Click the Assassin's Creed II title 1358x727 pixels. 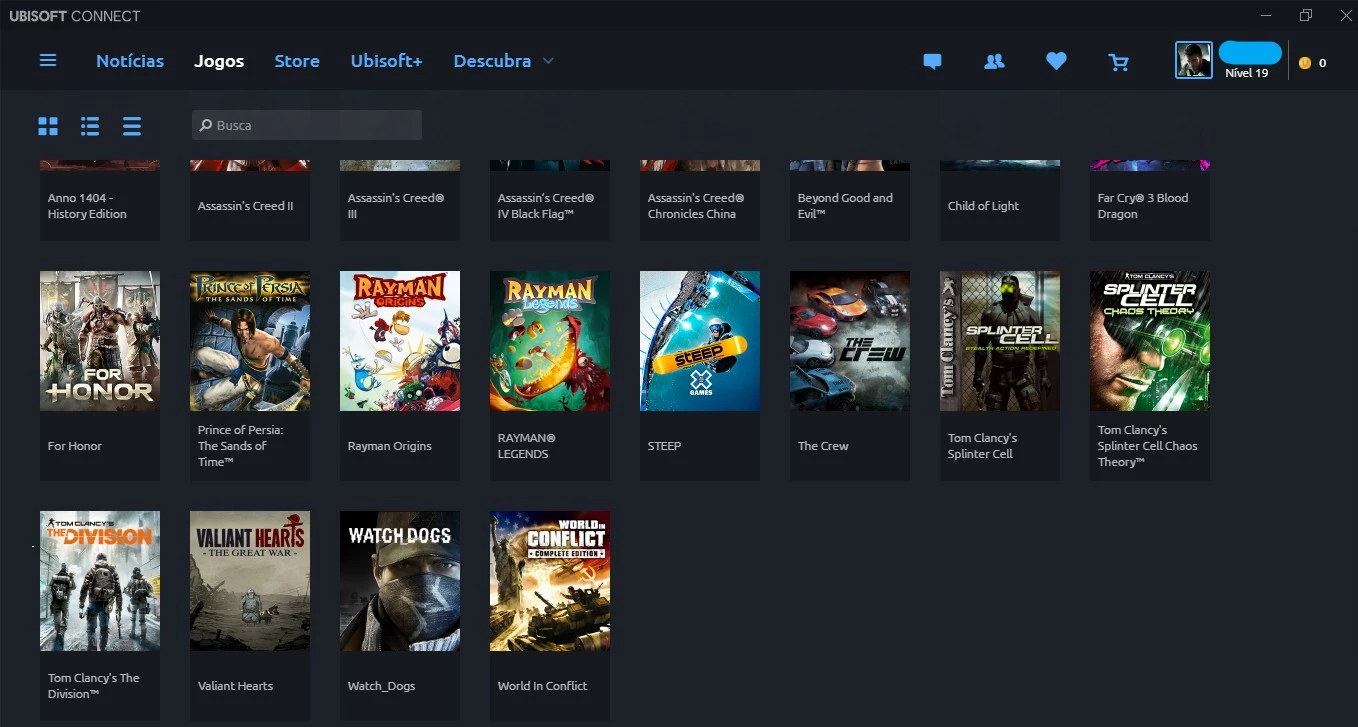(246, 206)
